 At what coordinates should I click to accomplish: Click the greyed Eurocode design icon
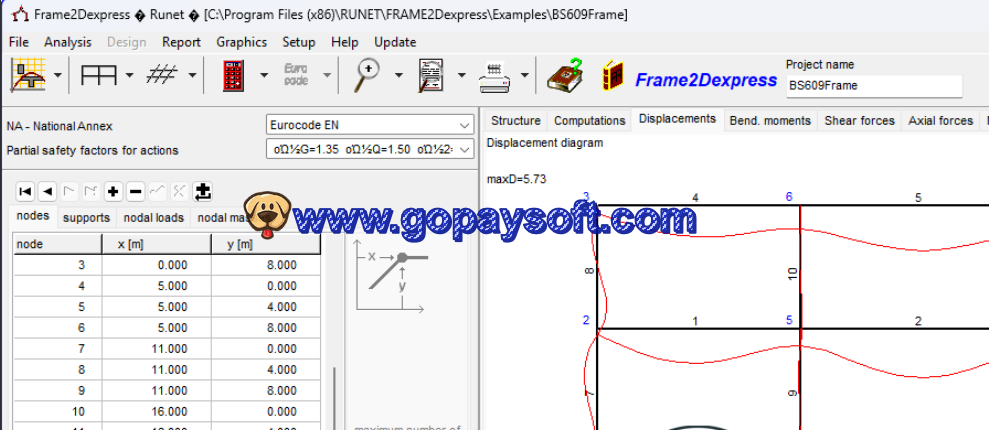(296, 74)
